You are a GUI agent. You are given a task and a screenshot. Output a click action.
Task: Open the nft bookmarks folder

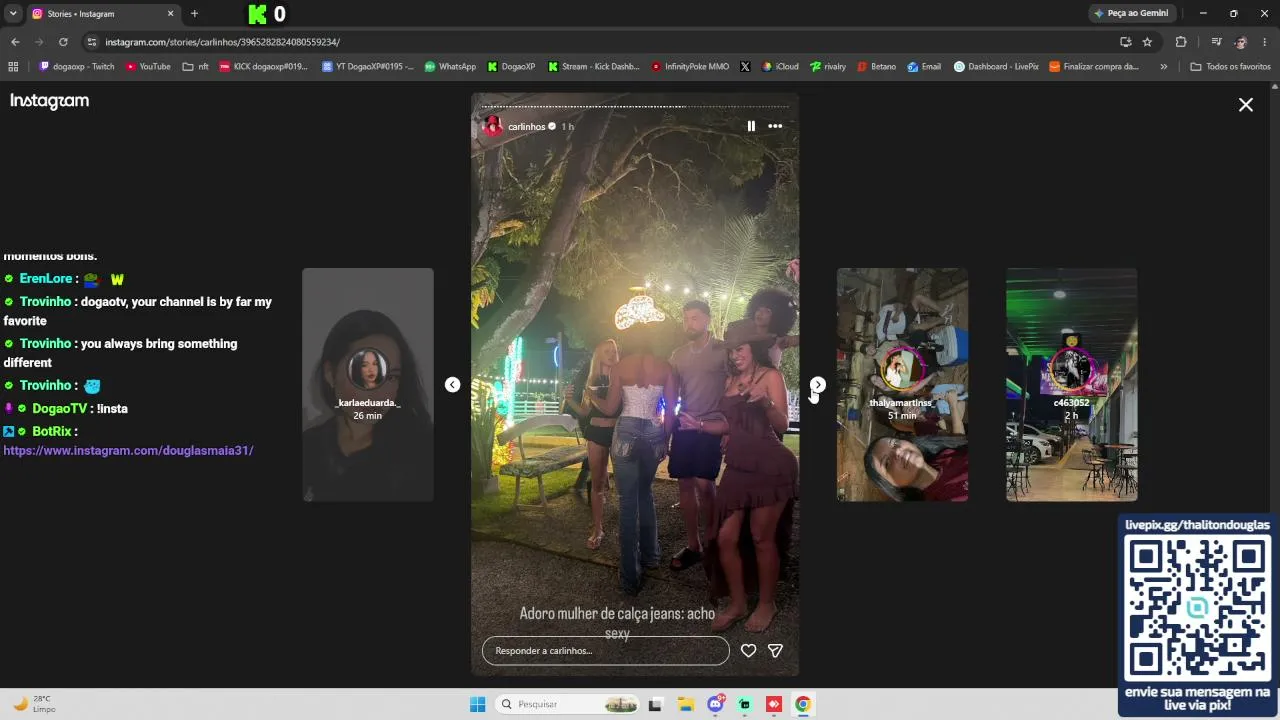coord(196,67)
